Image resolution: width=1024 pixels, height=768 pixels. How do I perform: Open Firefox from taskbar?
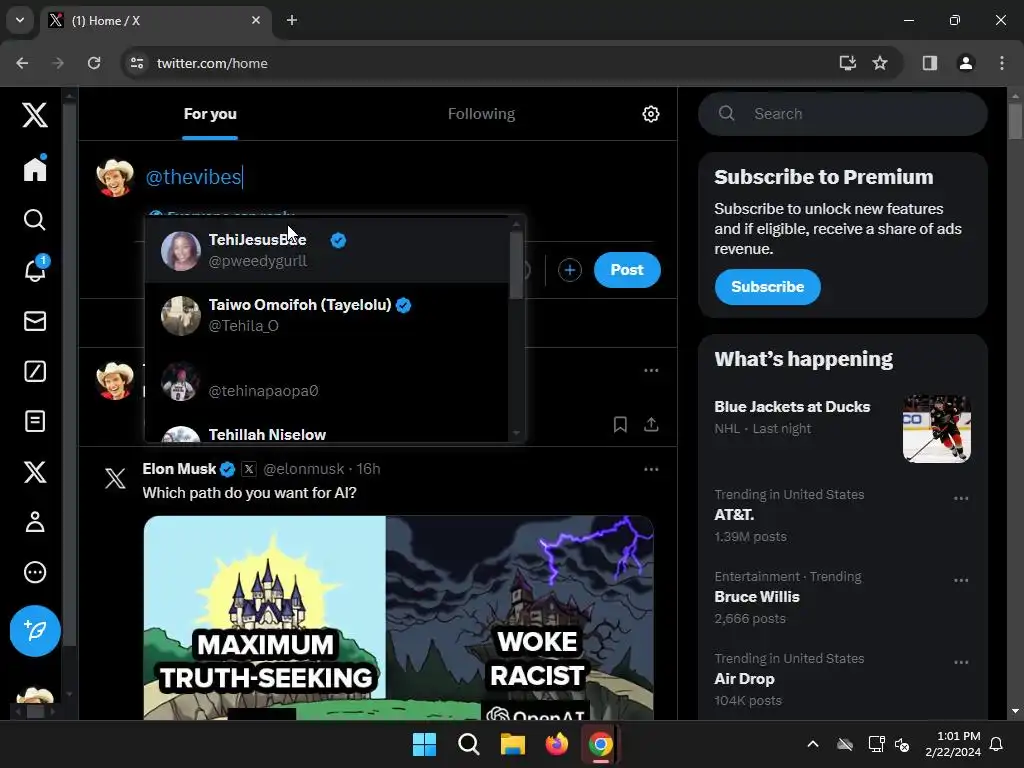556,744
